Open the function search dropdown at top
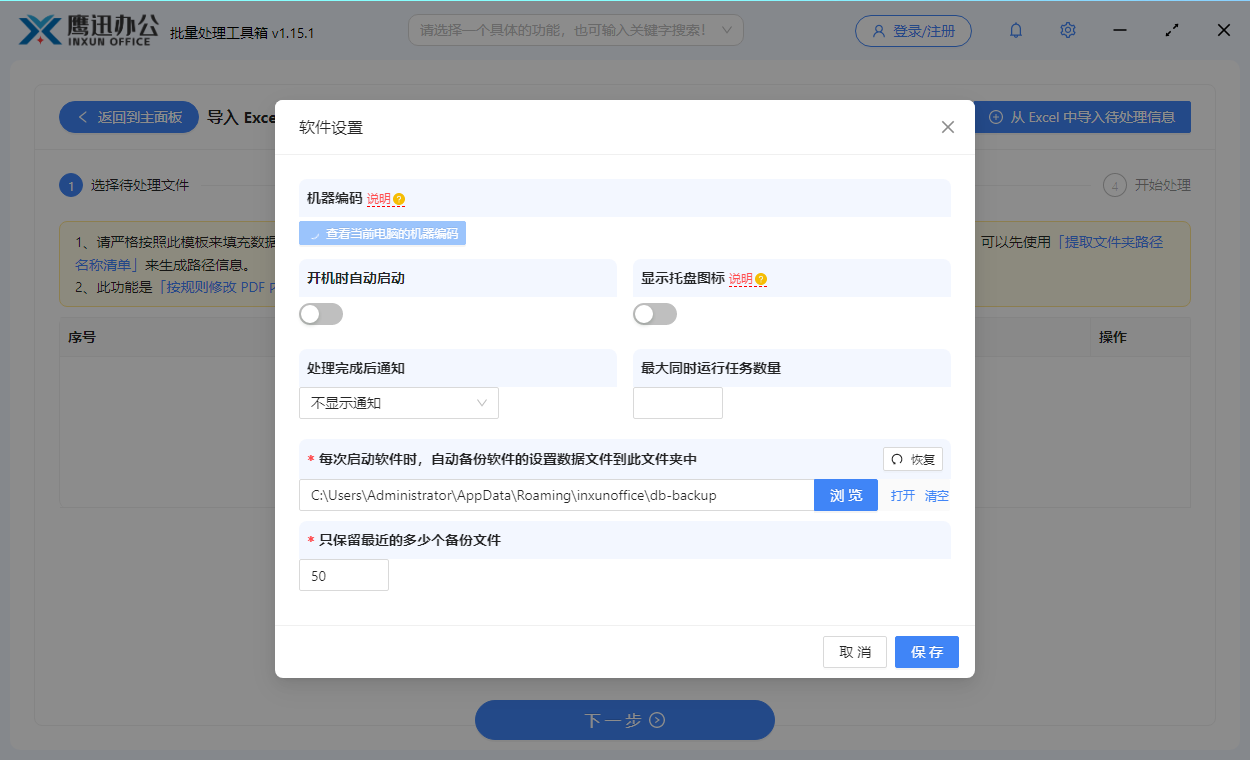Viewport: 1250px width, 760px height. (x=575, y=30)
